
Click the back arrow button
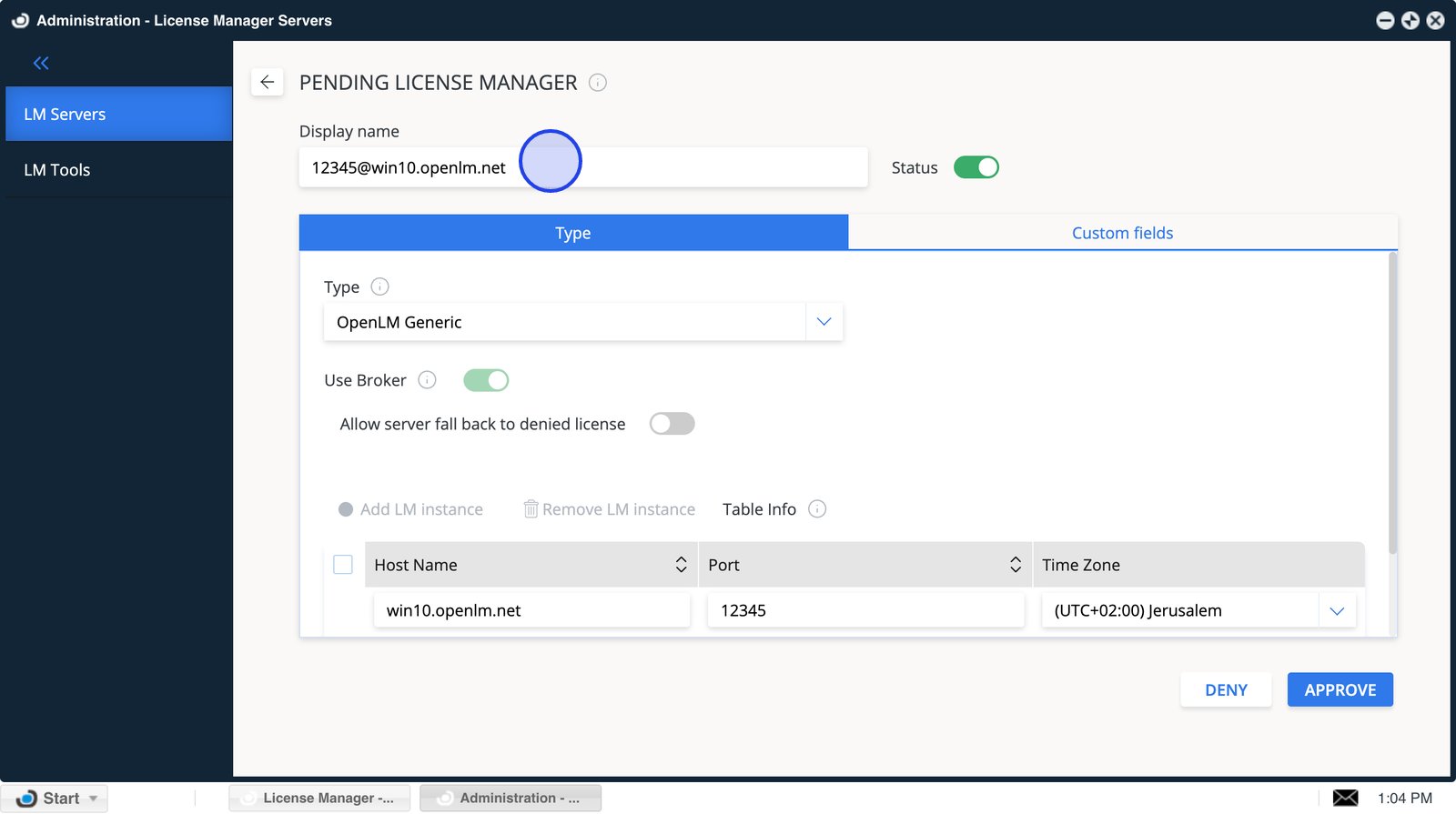267,83
